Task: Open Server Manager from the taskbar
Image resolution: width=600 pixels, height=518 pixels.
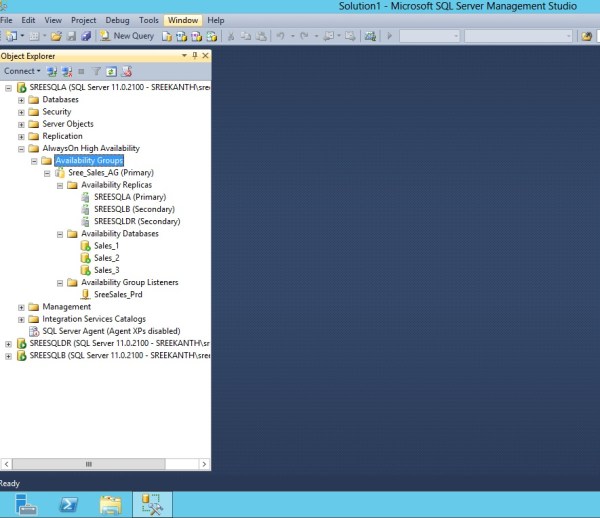Action: pos(25,504)
